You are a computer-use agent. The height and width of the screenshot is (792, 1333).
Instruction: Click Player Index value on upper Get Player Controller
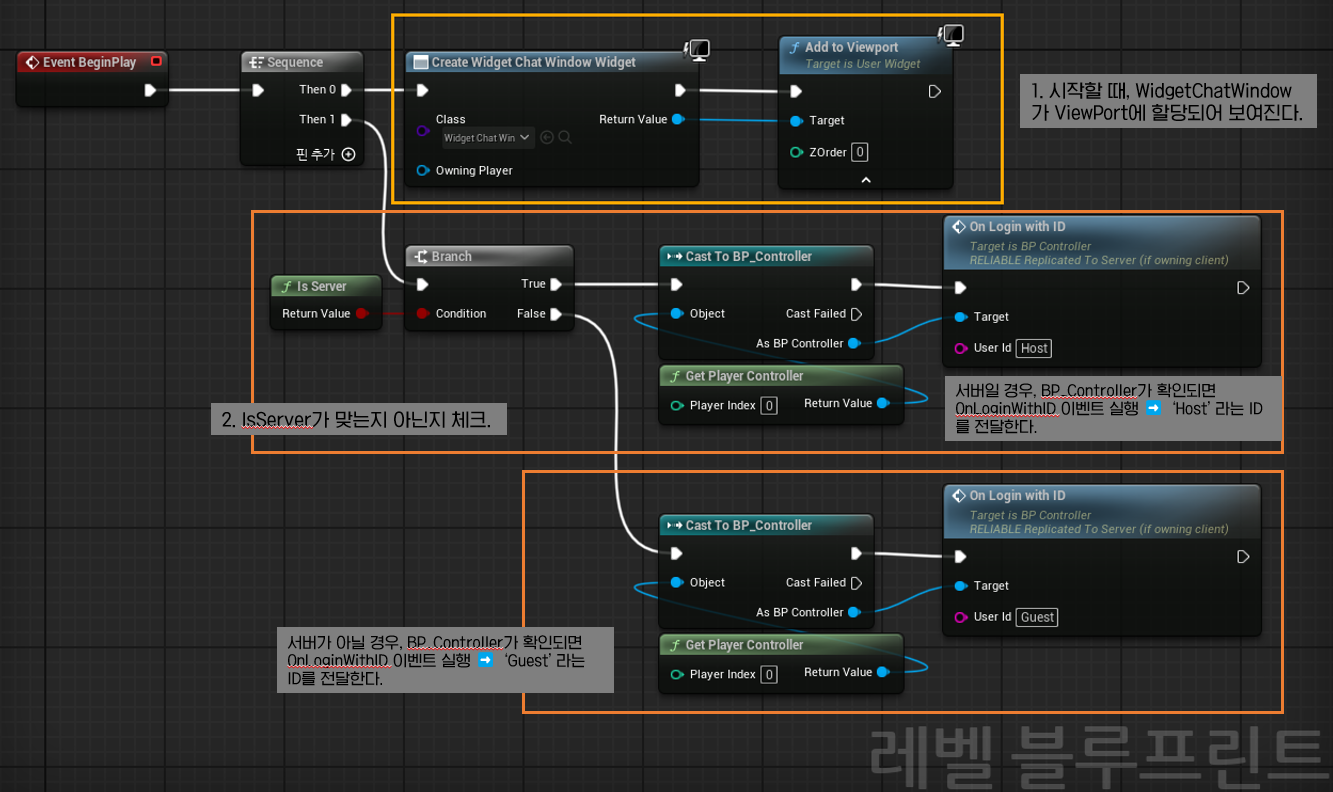pos(769,405)
